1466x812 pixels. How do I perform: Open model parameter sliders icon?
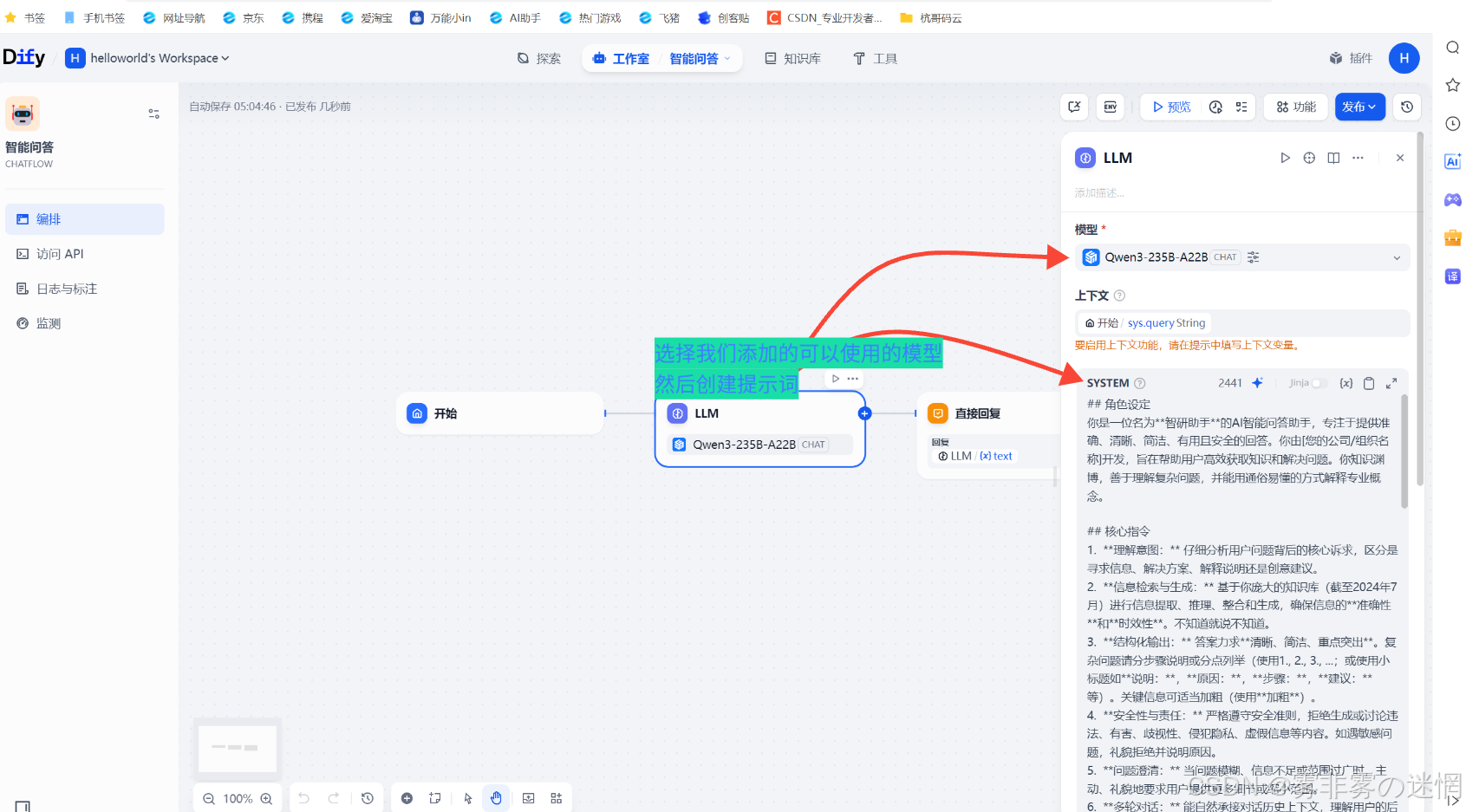tap(1254, 257)
